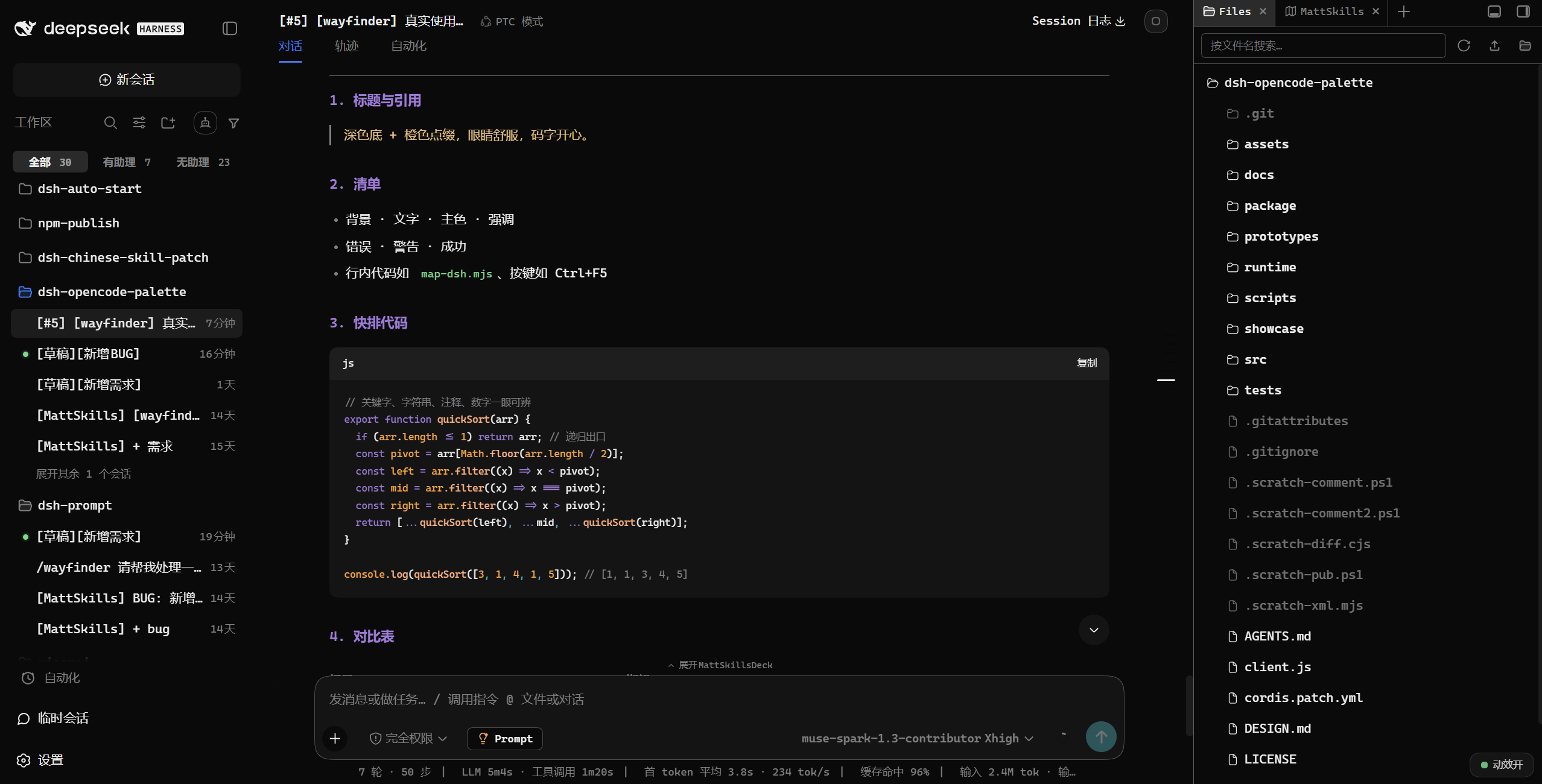Screen dimensions: 1542x784
Task: Click the attachment plus button in composer
Action: 335,738
